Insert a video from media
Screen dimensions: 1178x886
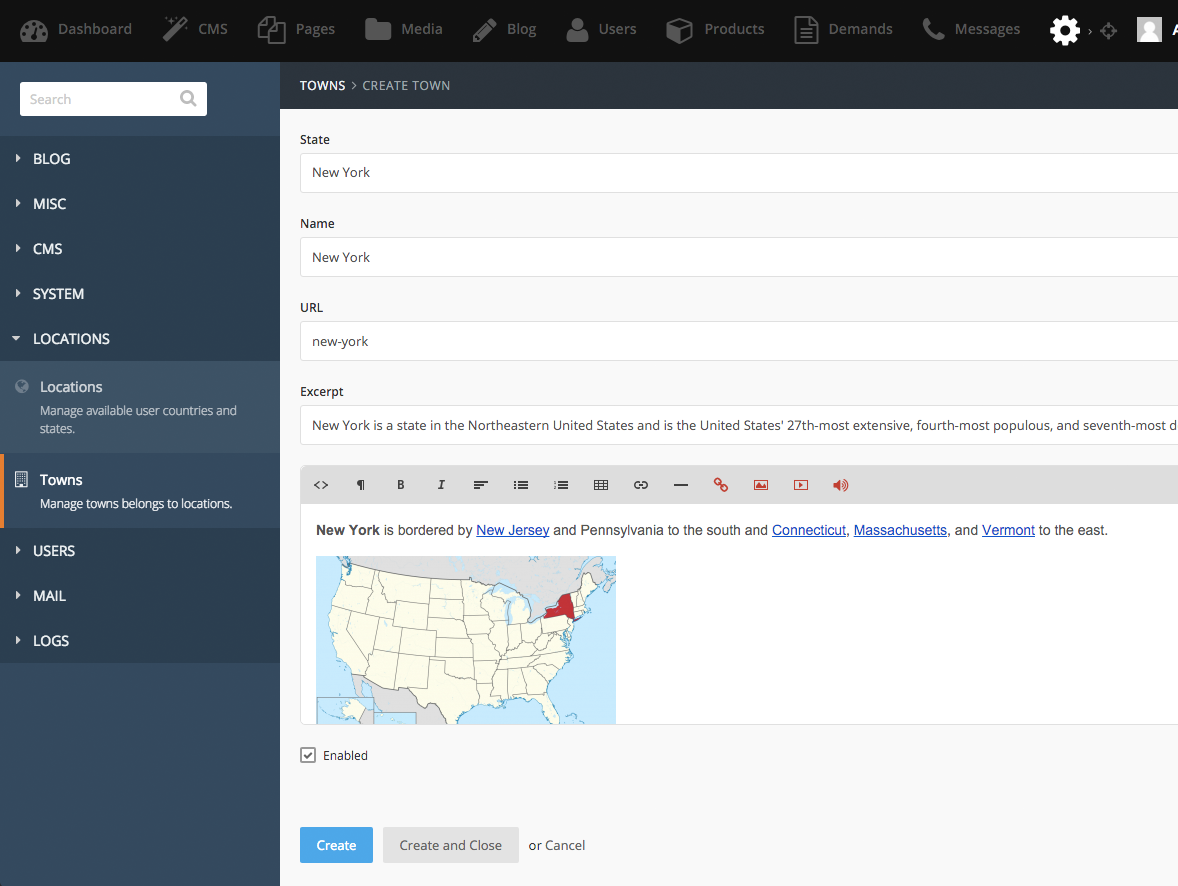(x=801, y=485)
